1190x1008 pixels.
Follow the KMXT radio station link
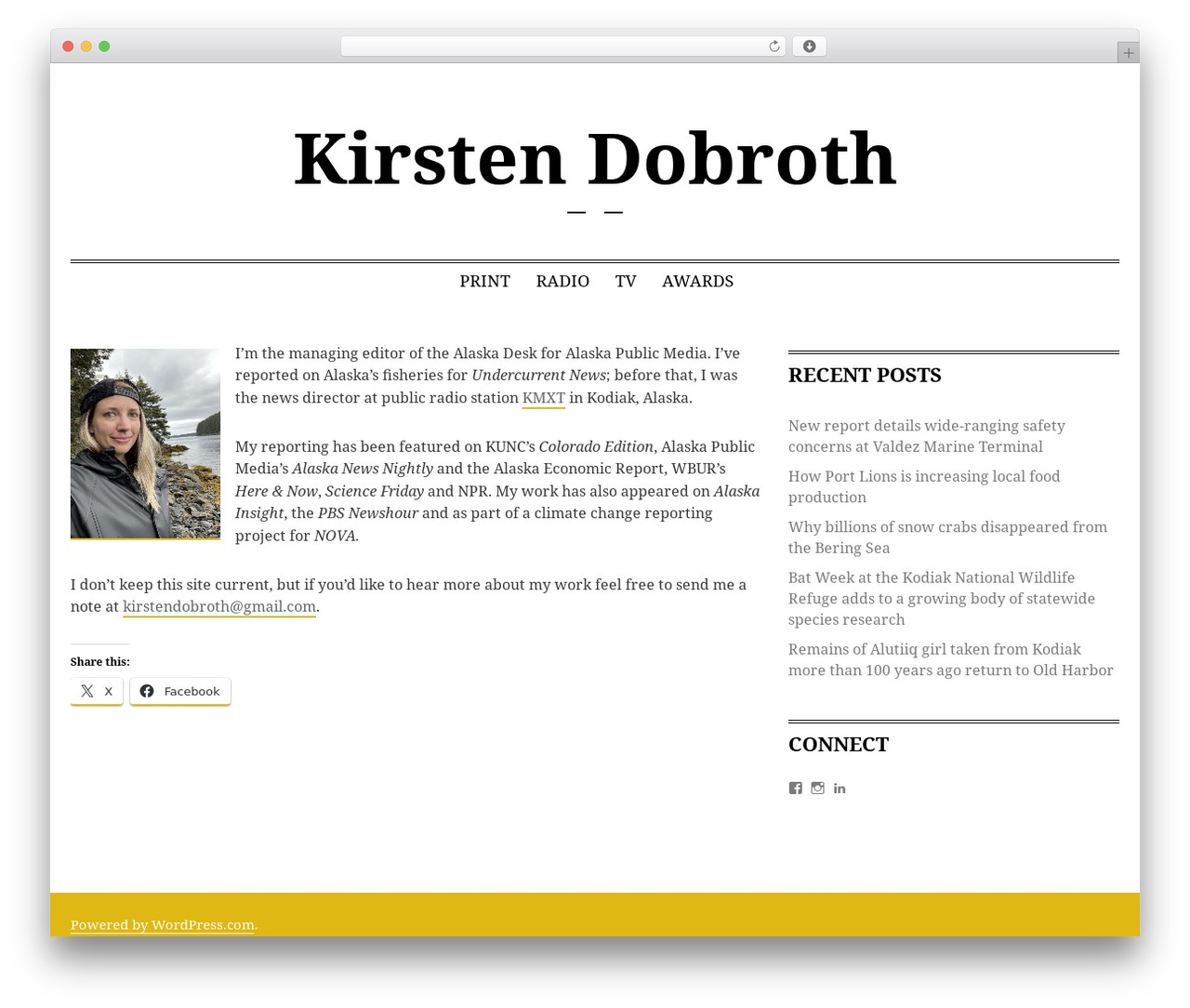[544, 398]
